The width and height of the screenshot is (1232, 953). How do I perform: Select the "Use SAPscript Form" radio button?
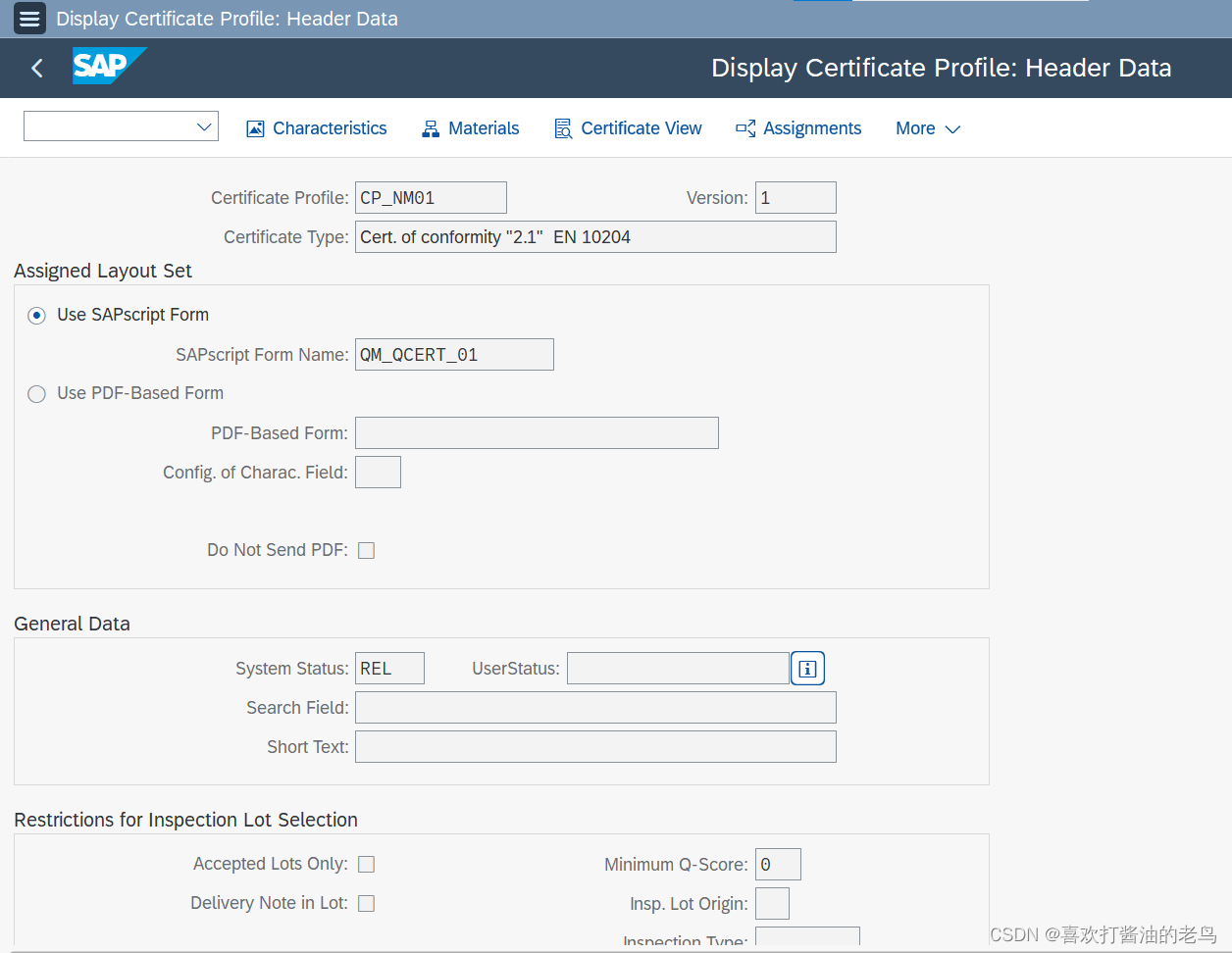36,315
